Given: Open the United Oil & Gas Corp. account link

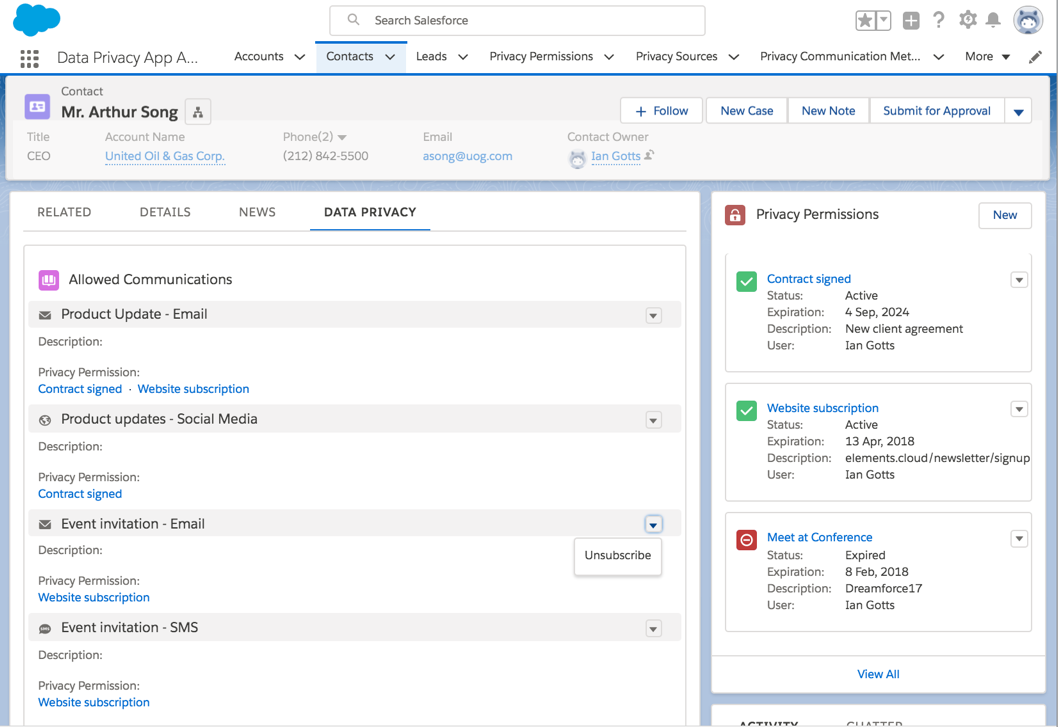Looking at the screenshot, I should coord(165,156).
